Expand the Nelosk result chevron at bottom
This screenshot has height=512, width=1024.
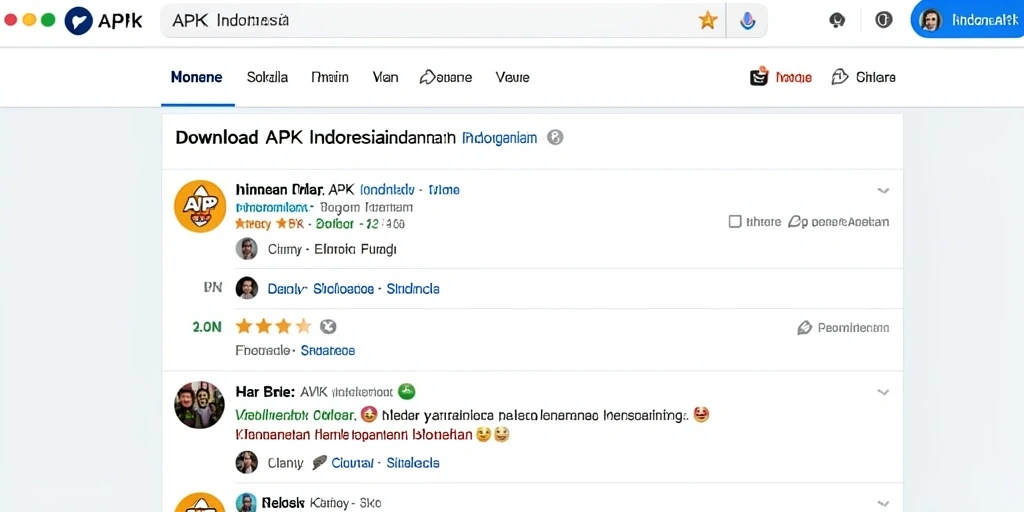click(x=883, y=504)
